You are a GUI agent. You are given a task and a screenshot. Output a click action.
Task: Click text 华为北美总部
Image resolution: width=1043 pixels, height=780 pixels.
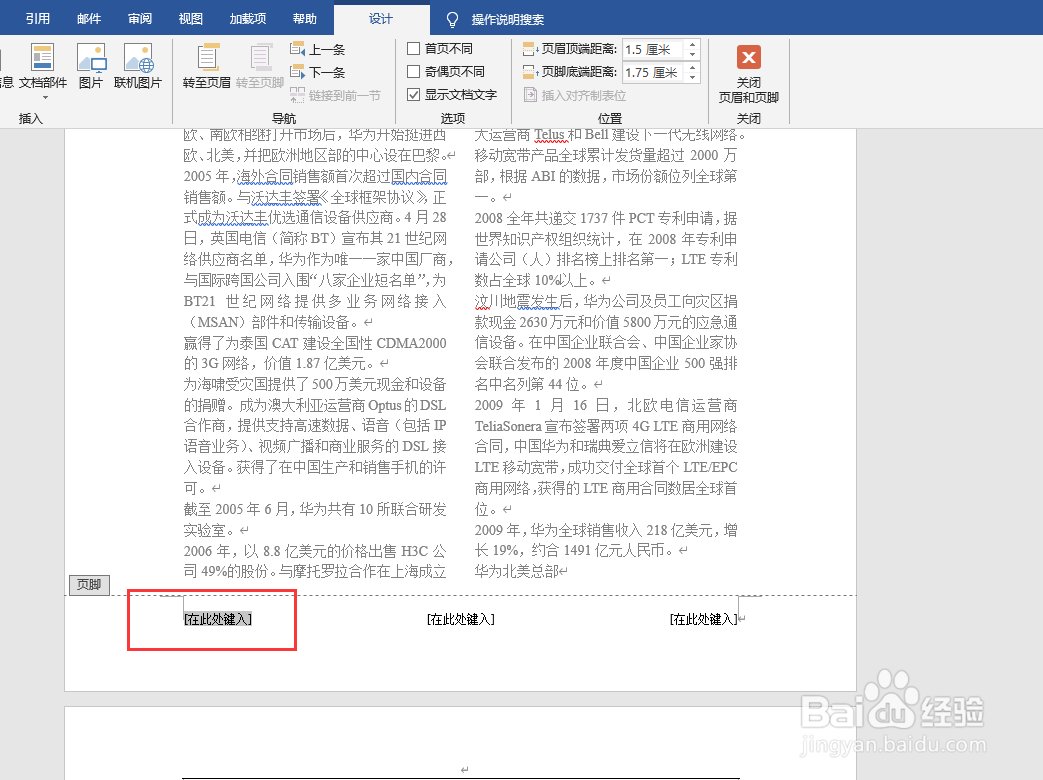pos(516,571)
